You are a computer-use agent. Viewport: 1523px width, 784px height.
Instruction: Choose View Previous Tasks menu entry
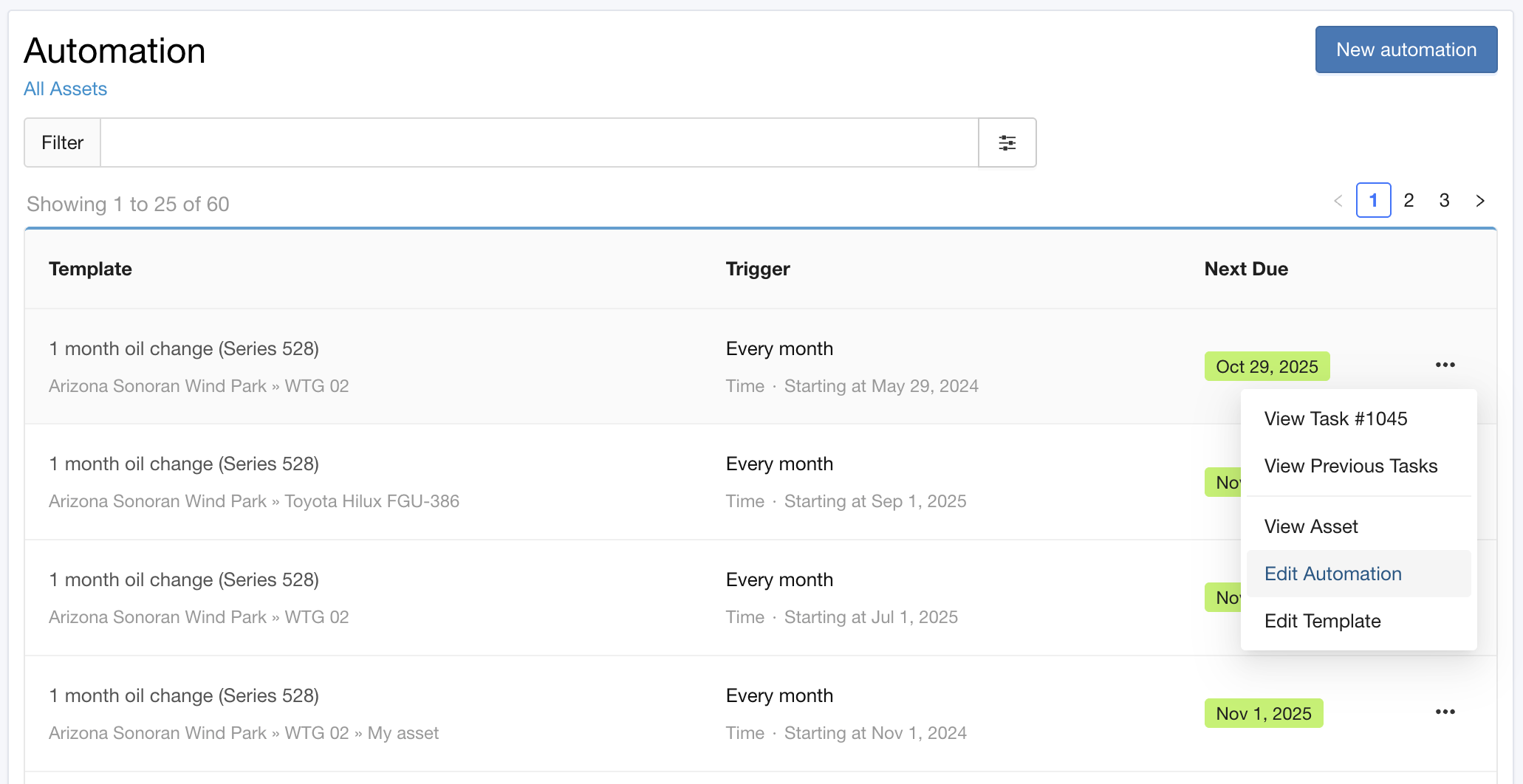click(1350, 466)
